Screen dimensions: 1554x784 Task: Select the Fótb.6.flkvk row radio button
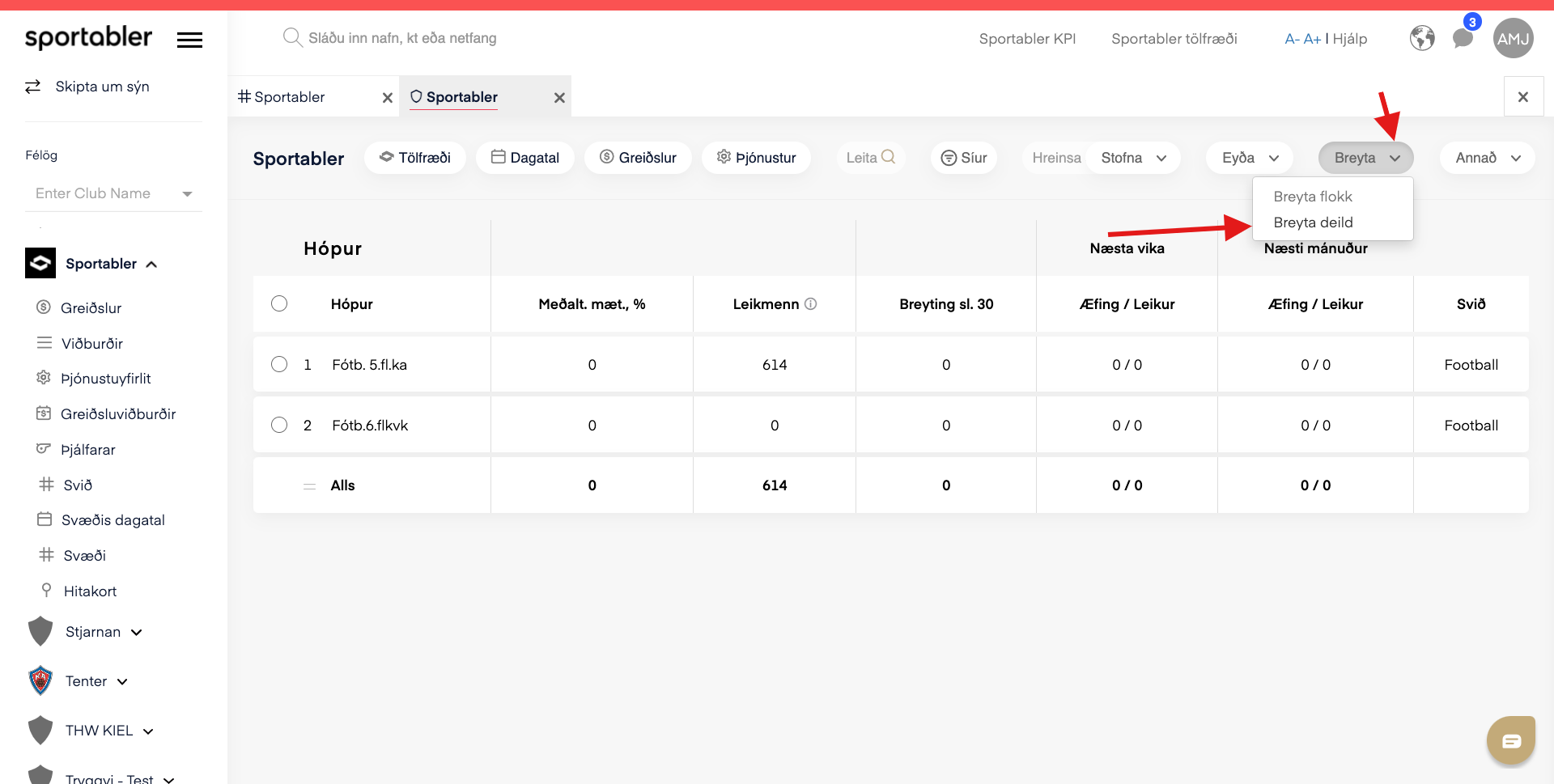(279, 425)
